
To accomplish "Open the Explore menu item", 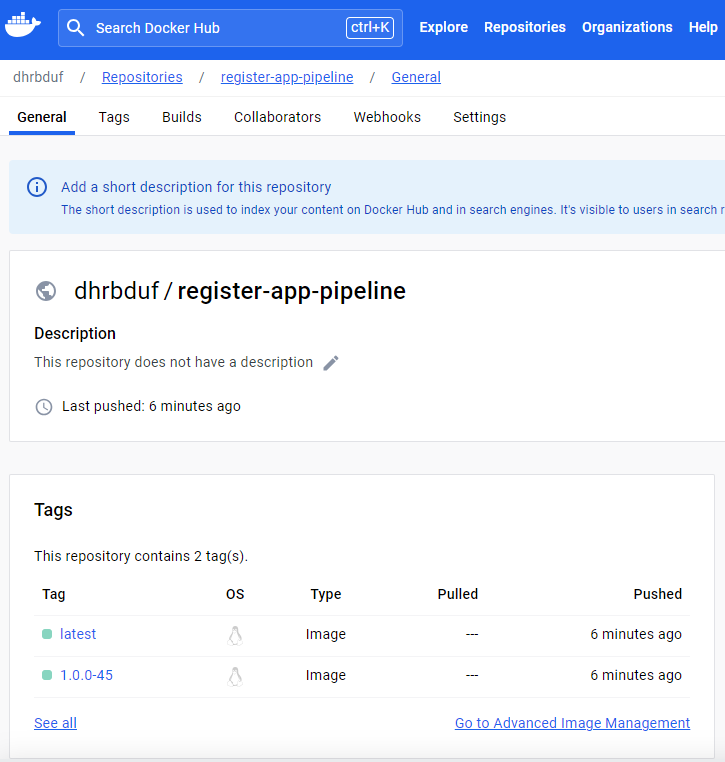I will [x=444, y=27].
